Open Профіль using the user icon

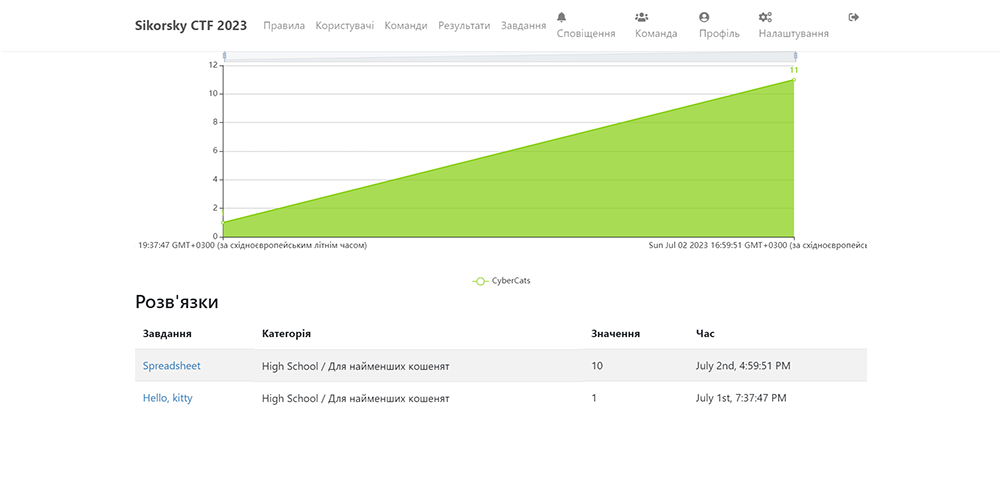704,17
